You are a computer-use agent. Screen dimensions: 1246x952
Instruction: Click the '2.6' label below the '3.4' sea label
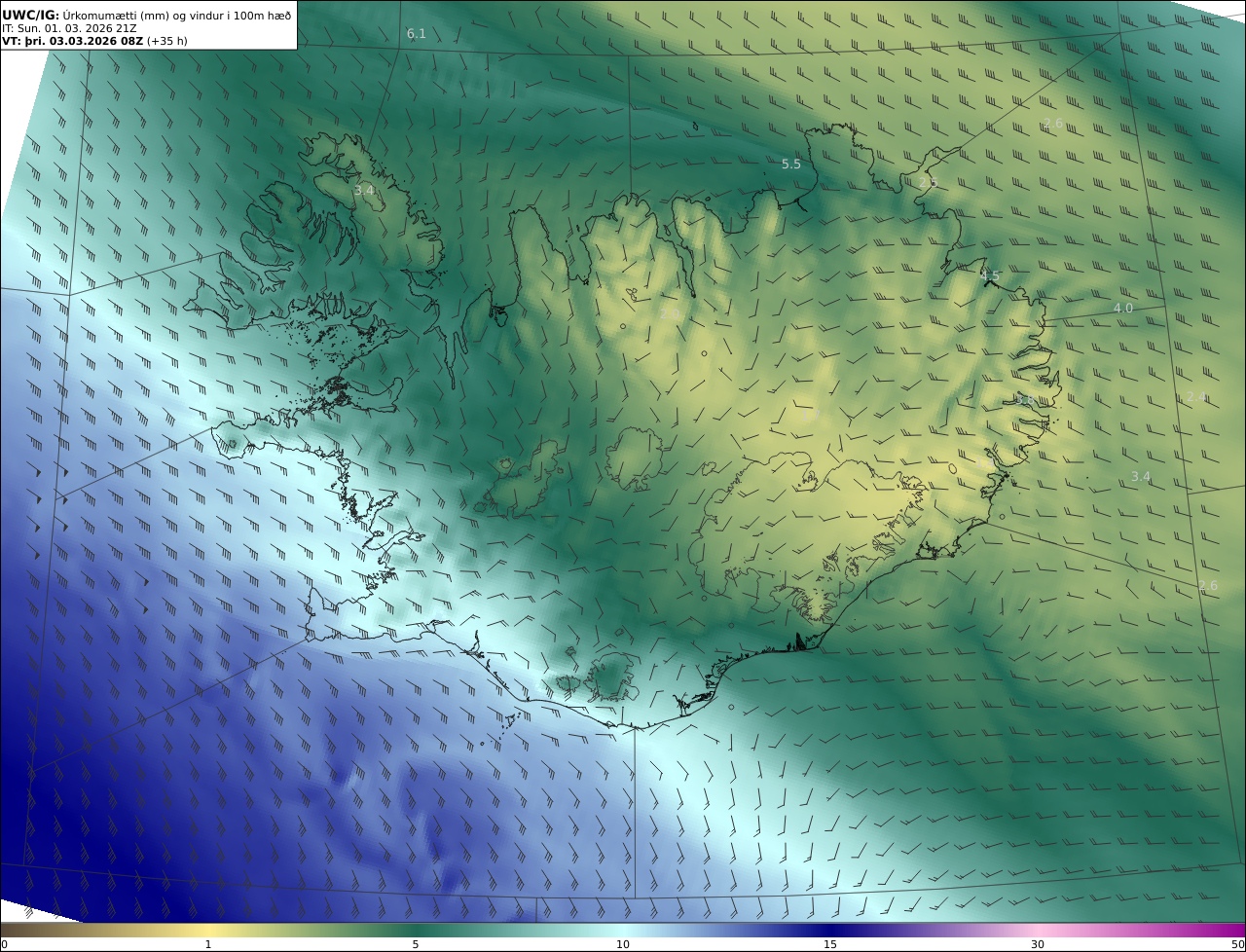tap(1208, 585)
